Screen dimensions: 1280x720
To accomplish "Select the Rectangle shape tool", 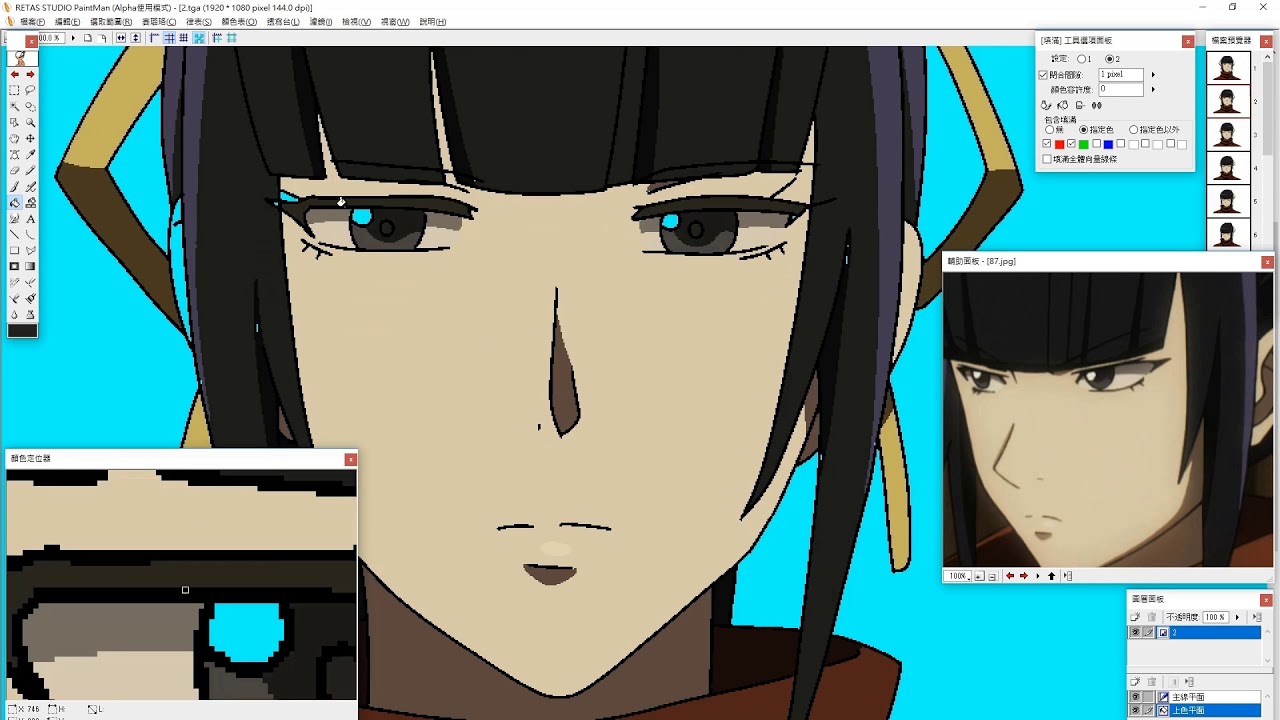I will coord(14,250).
